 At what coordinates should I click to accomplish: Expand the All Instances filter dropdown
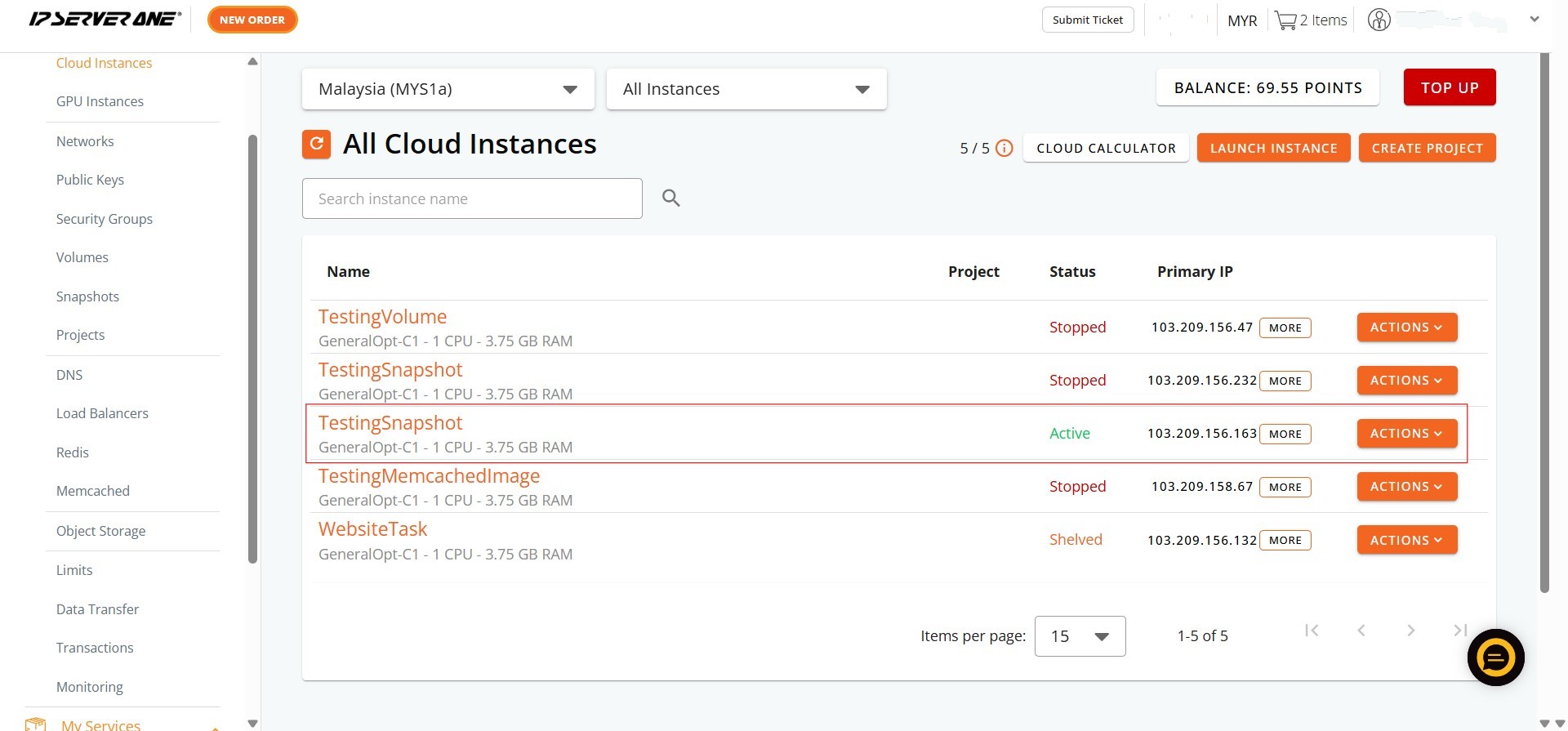746,89
